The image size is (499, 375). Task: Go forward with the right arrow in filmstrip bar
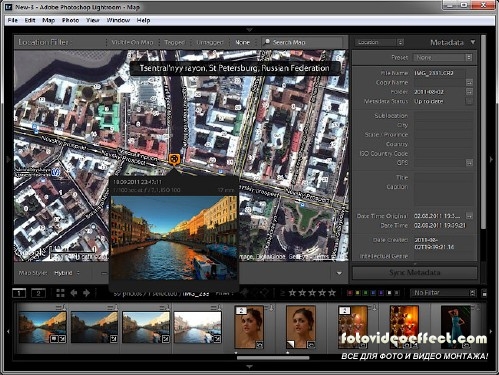86,293
